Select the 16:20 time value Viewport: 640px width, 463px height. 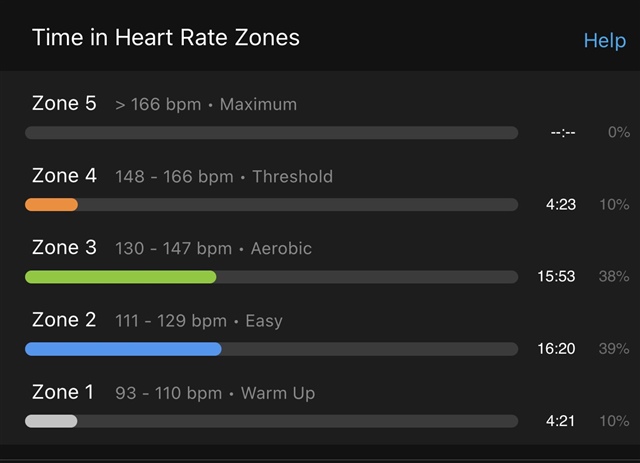click(556, 349)
